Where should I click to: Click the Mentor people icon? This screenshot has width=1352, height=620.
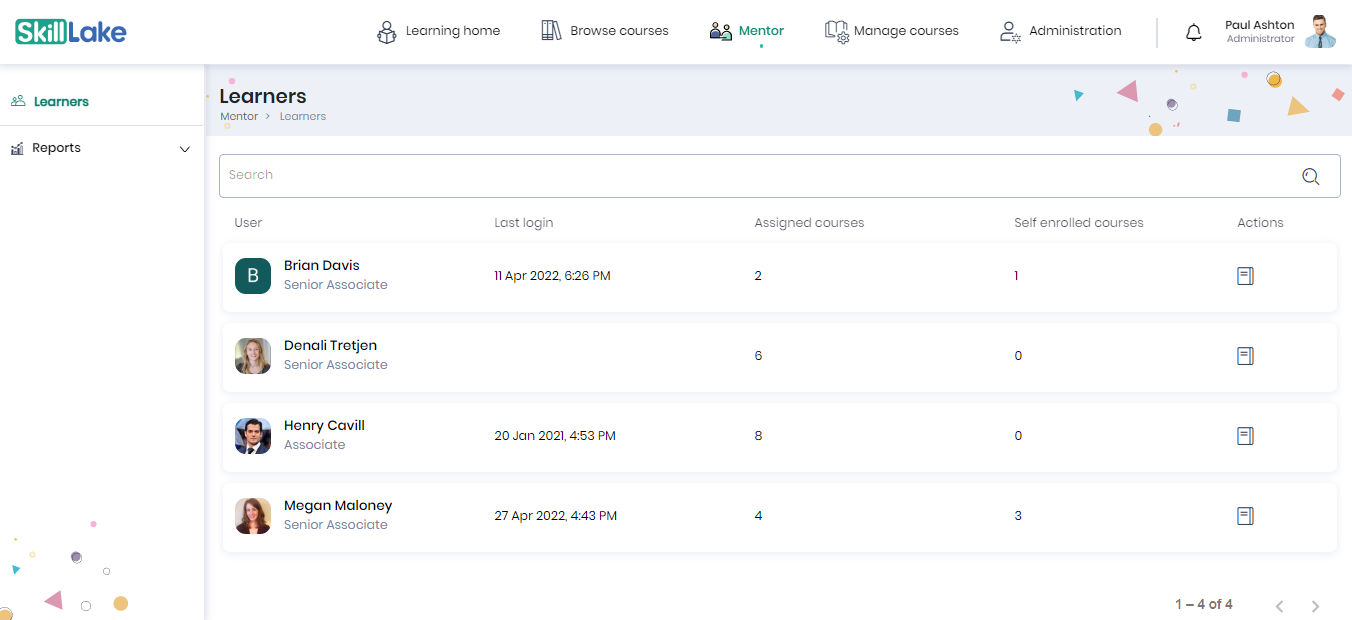tap(721, 31)
